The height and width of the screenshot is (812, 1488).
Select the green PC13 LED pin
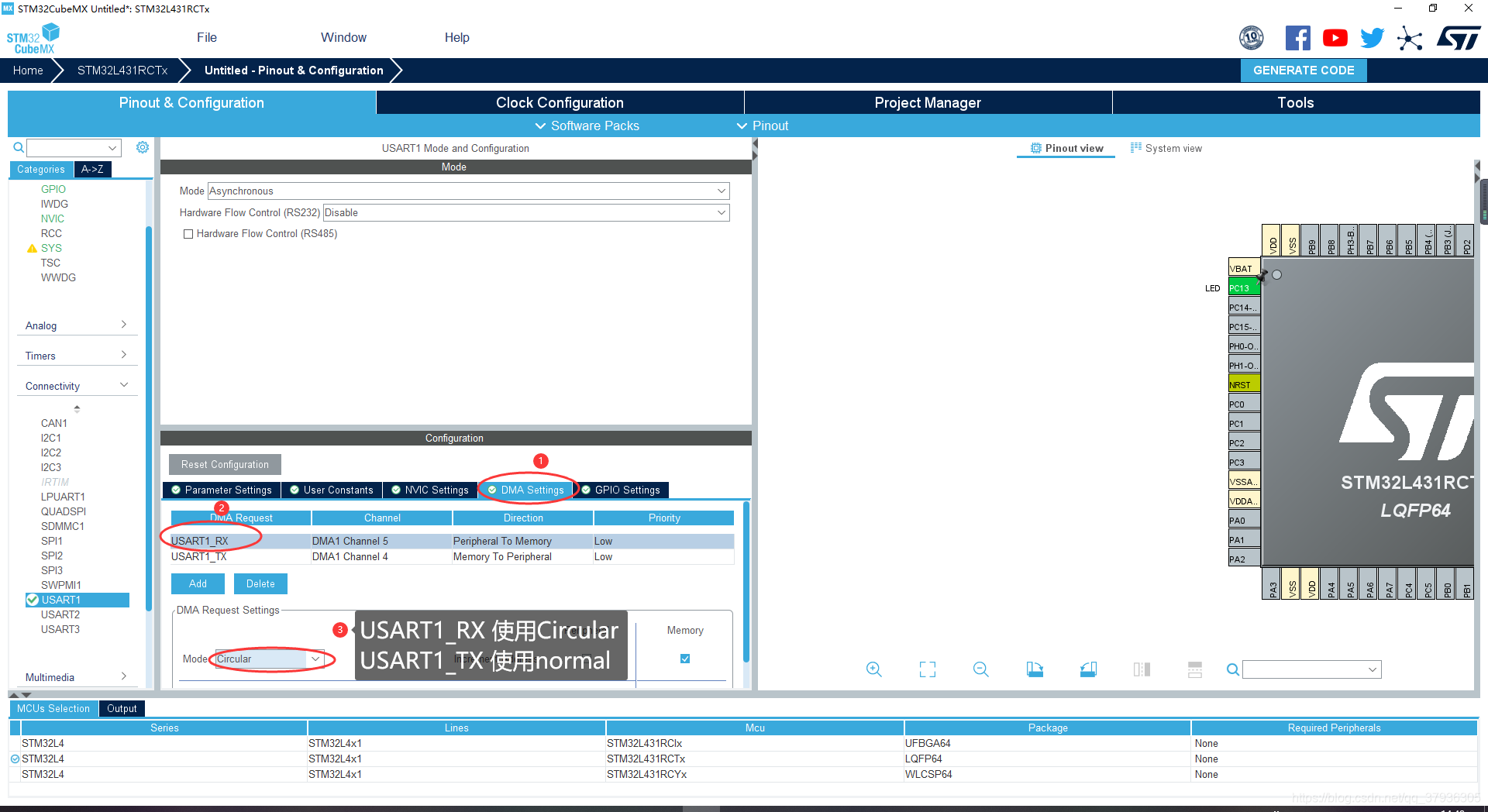(x=1244, y=287)
